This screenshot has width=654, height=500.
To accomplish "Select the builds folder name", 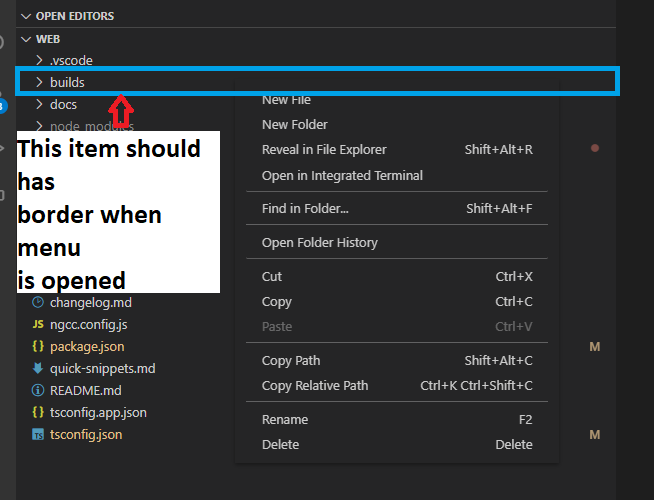I will pyautogui.click(x=67, y=82).
